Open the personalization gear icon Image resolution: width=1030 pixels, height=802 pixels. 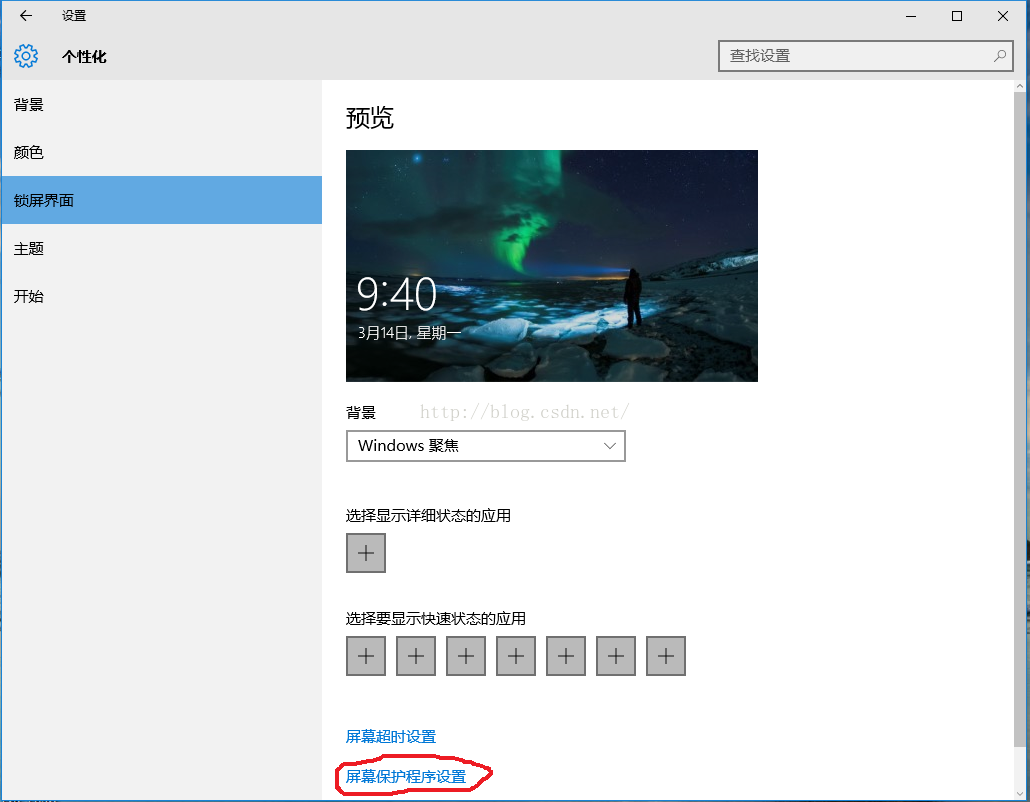(x=26, y=56)
